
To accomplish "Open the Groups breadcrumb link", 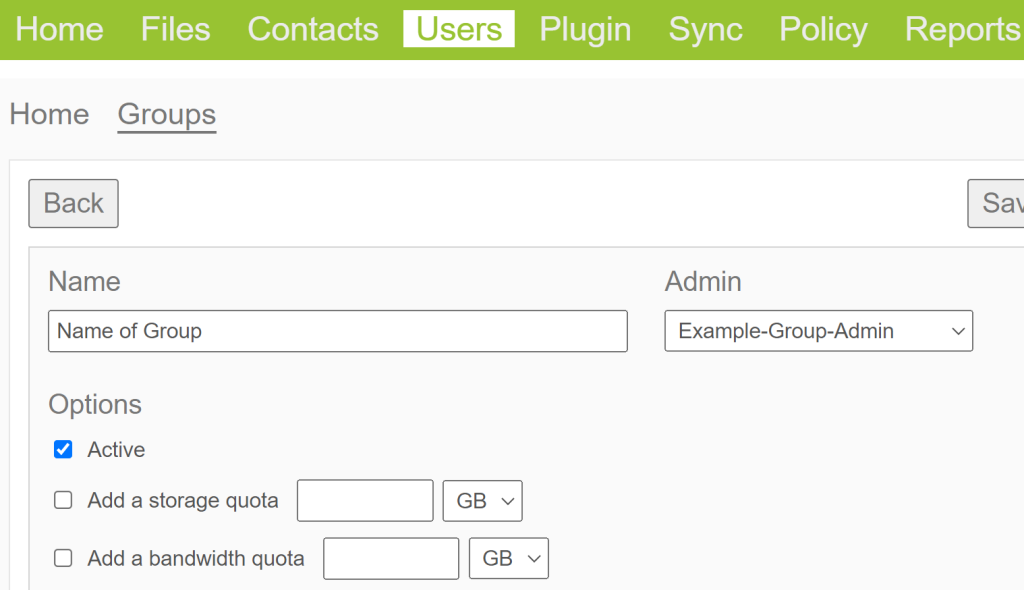I will (x=166, y=115).
